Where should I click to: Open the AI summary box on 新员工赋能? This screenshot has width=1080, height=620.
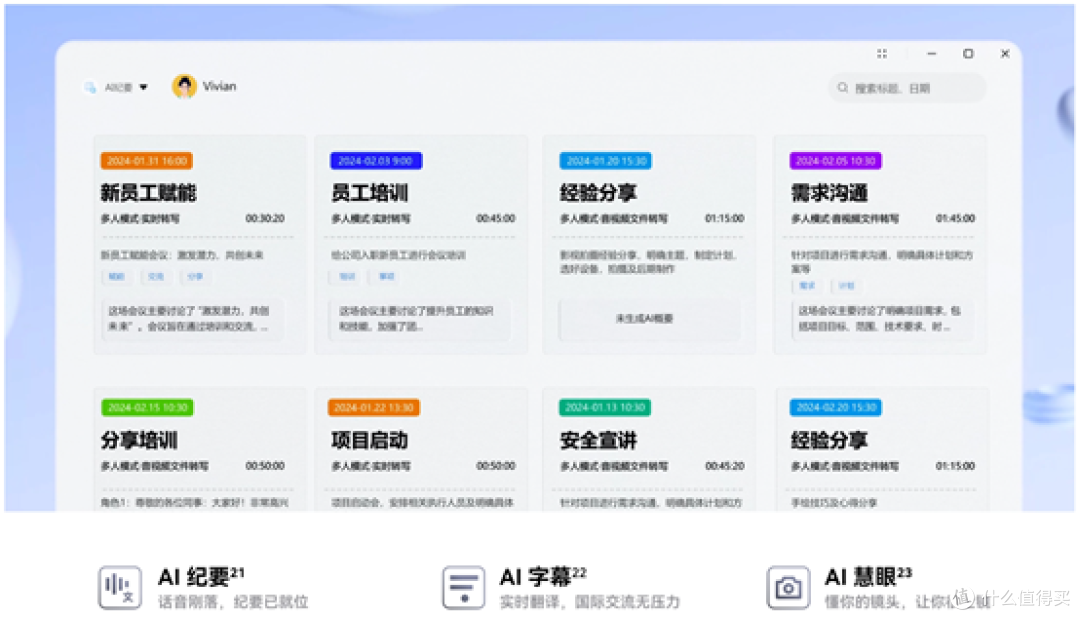pos(193,319)
